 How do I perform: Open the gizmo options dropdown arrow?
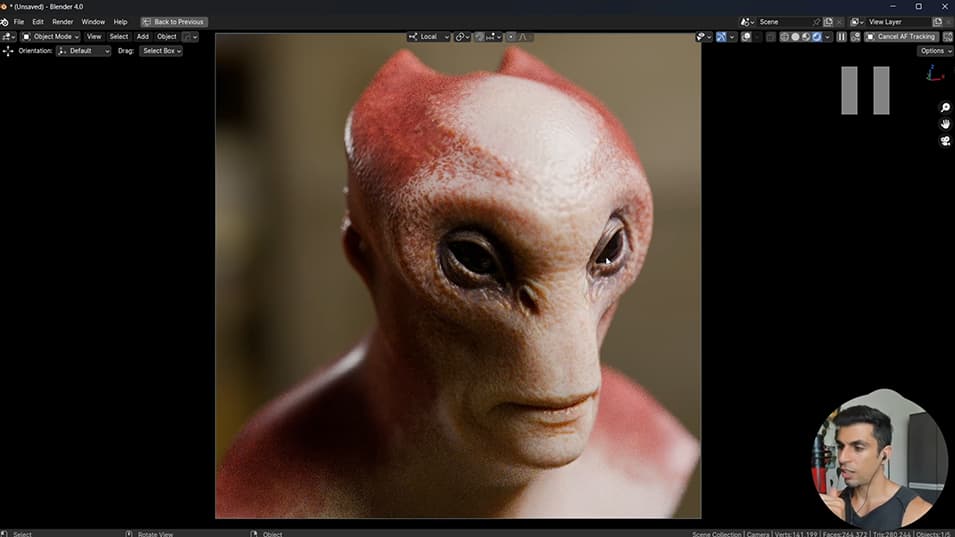pos(732,37)
